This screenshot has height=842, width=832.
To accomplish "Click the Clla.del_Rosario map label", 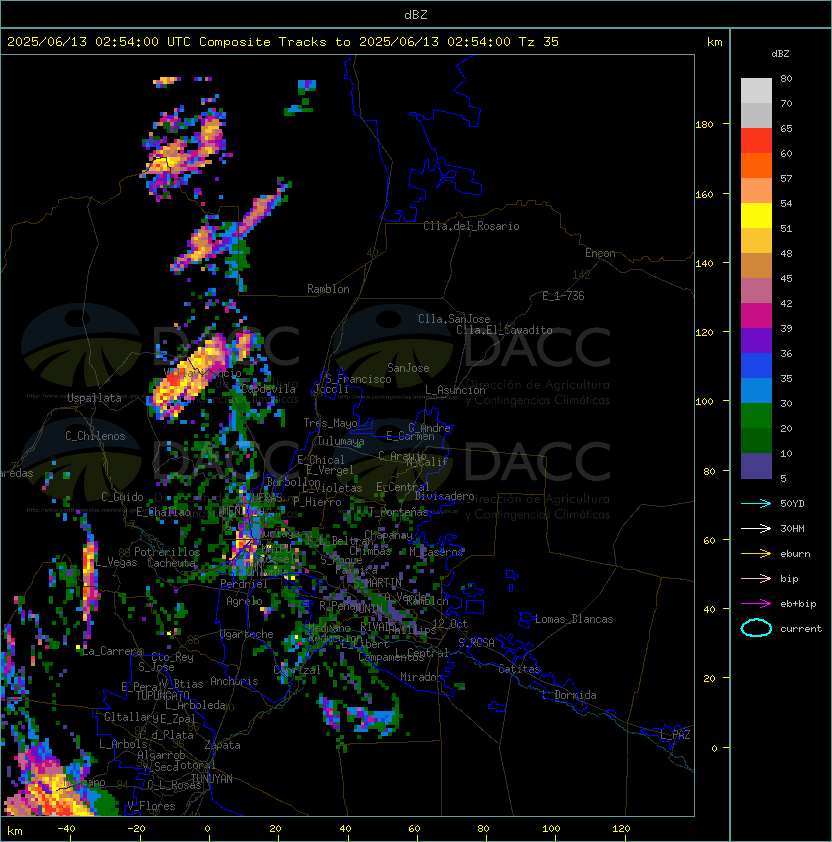I will click(x=471, y=226).
